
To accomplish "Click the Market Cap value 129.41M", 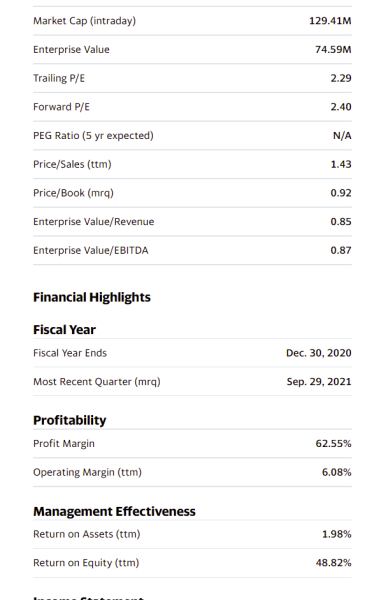I will coord(330,21).
